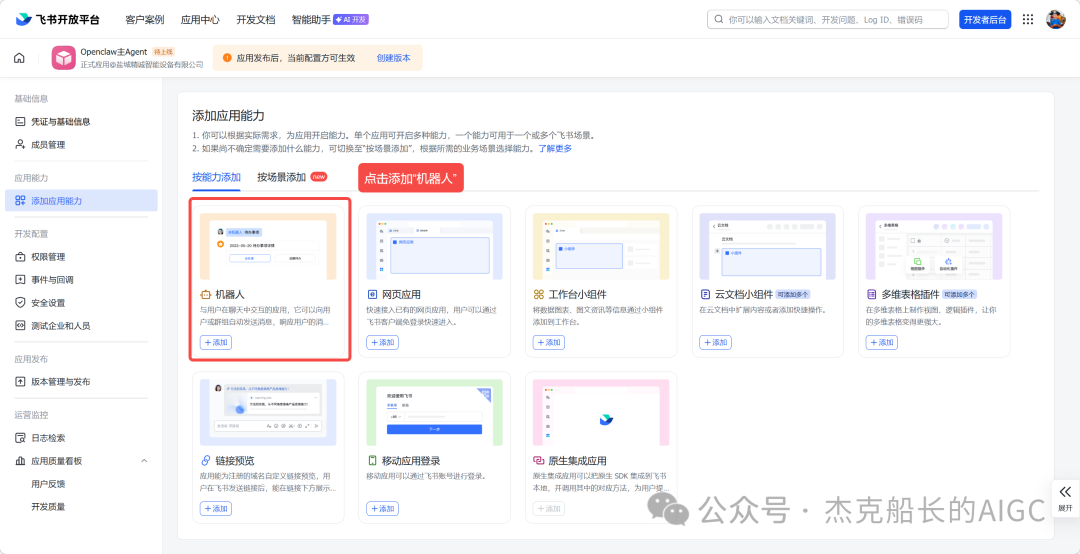Viewport: 1080px width, 554px height.
Task: Click the Feishu Open Platform logo
Action: click(58, 19)
